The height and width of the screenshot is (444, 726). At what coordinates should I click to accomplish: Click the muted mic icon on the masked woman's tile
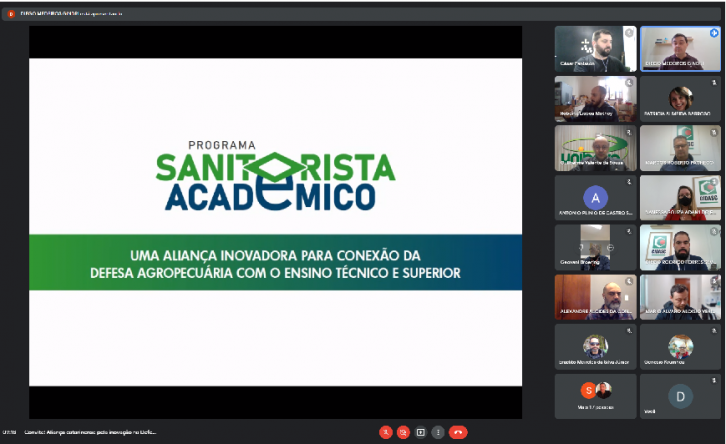click(x=714, y=182)
